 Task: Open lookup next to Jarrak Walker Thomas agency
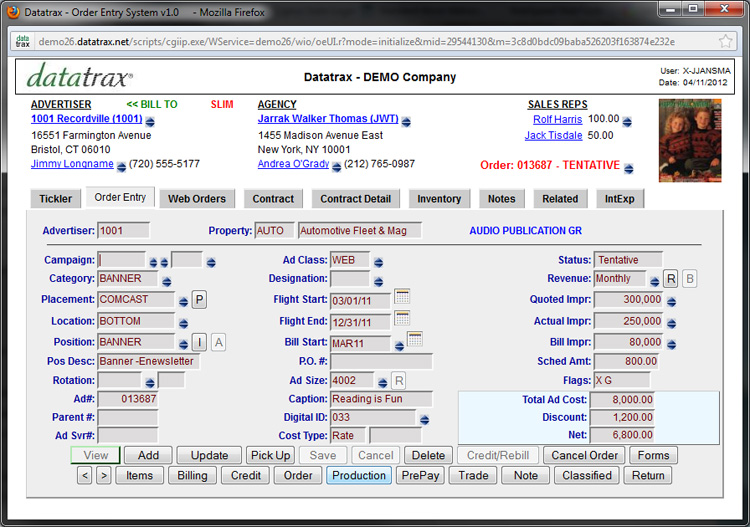[406, 122]
